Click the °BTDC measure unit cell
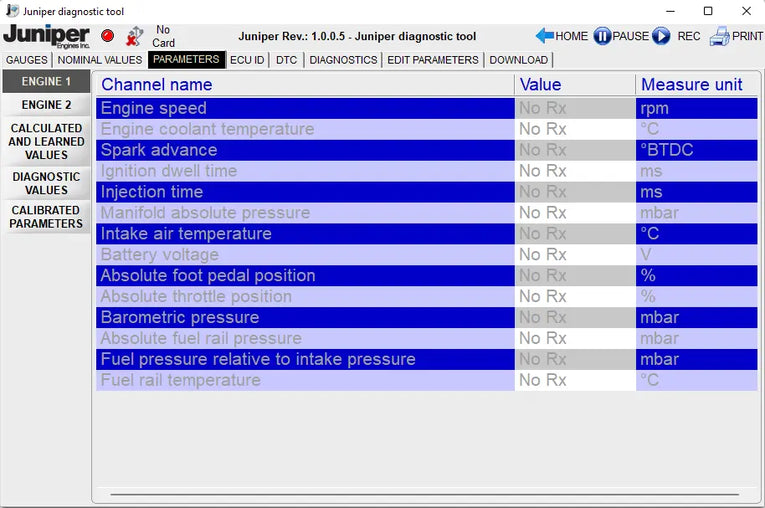 697,150
